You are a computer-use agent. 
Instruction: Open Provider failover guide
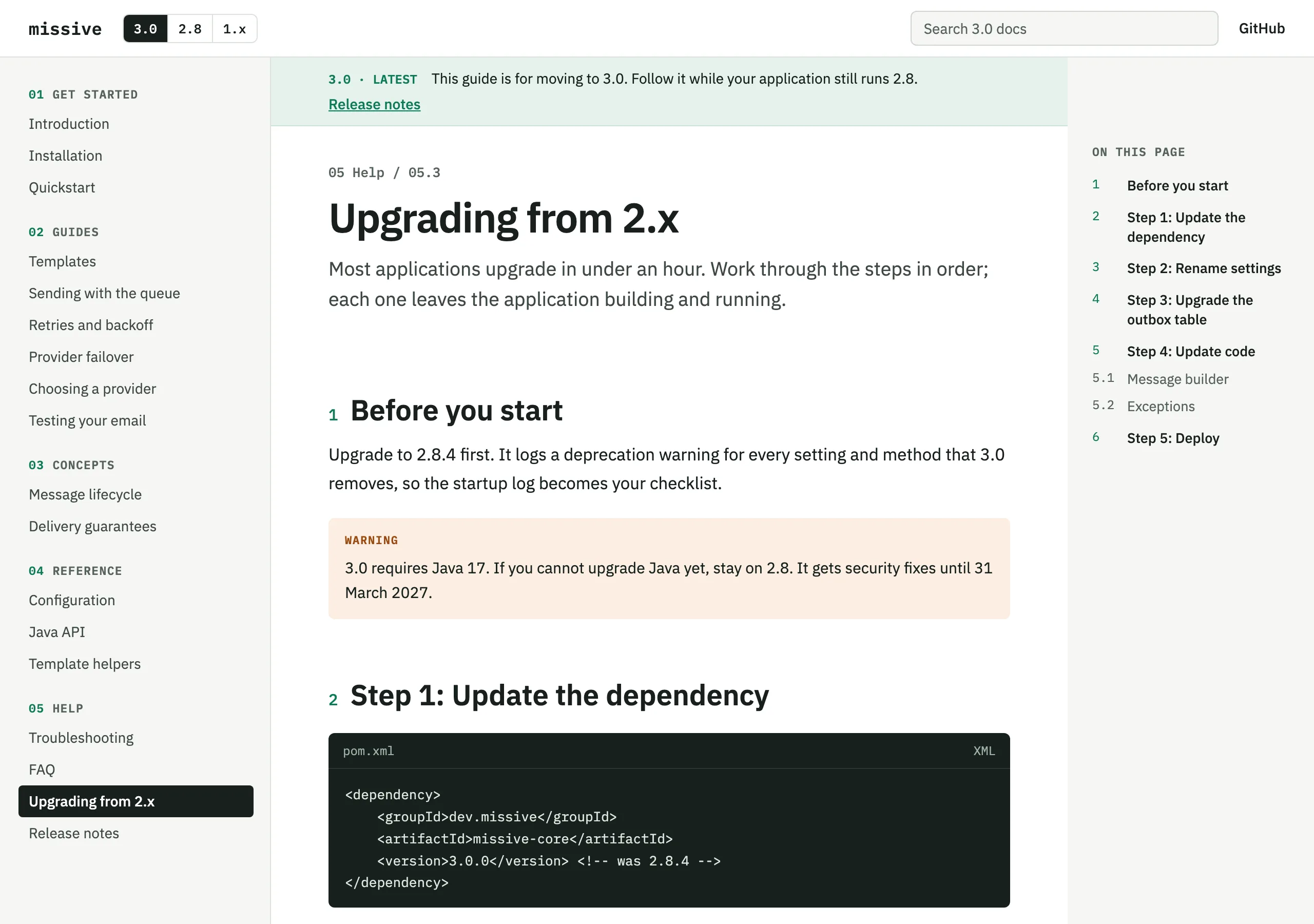pyautogui.click(x=81, y=357)
